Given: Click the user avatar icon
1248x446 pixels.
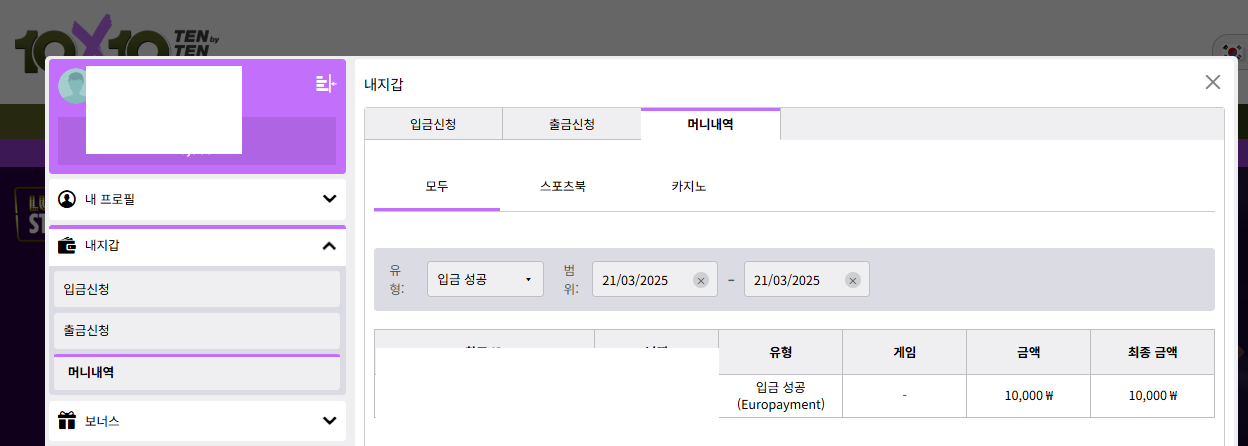Looking at the screenshot, I should tap(72, 87).
